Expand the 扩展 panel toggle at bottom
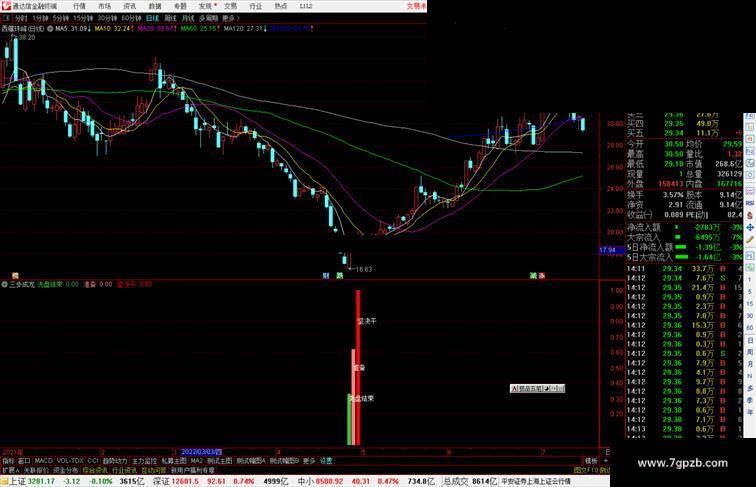 click(x=10, y=470)
